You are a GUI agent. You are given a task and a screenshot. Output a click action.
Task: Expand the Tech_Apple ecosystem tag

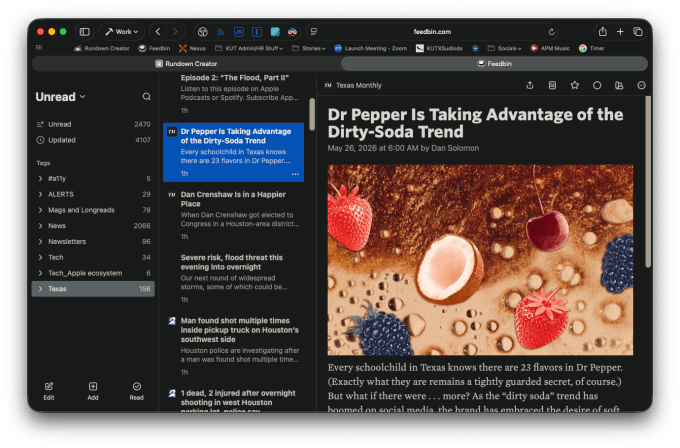(x=40, y=273)
